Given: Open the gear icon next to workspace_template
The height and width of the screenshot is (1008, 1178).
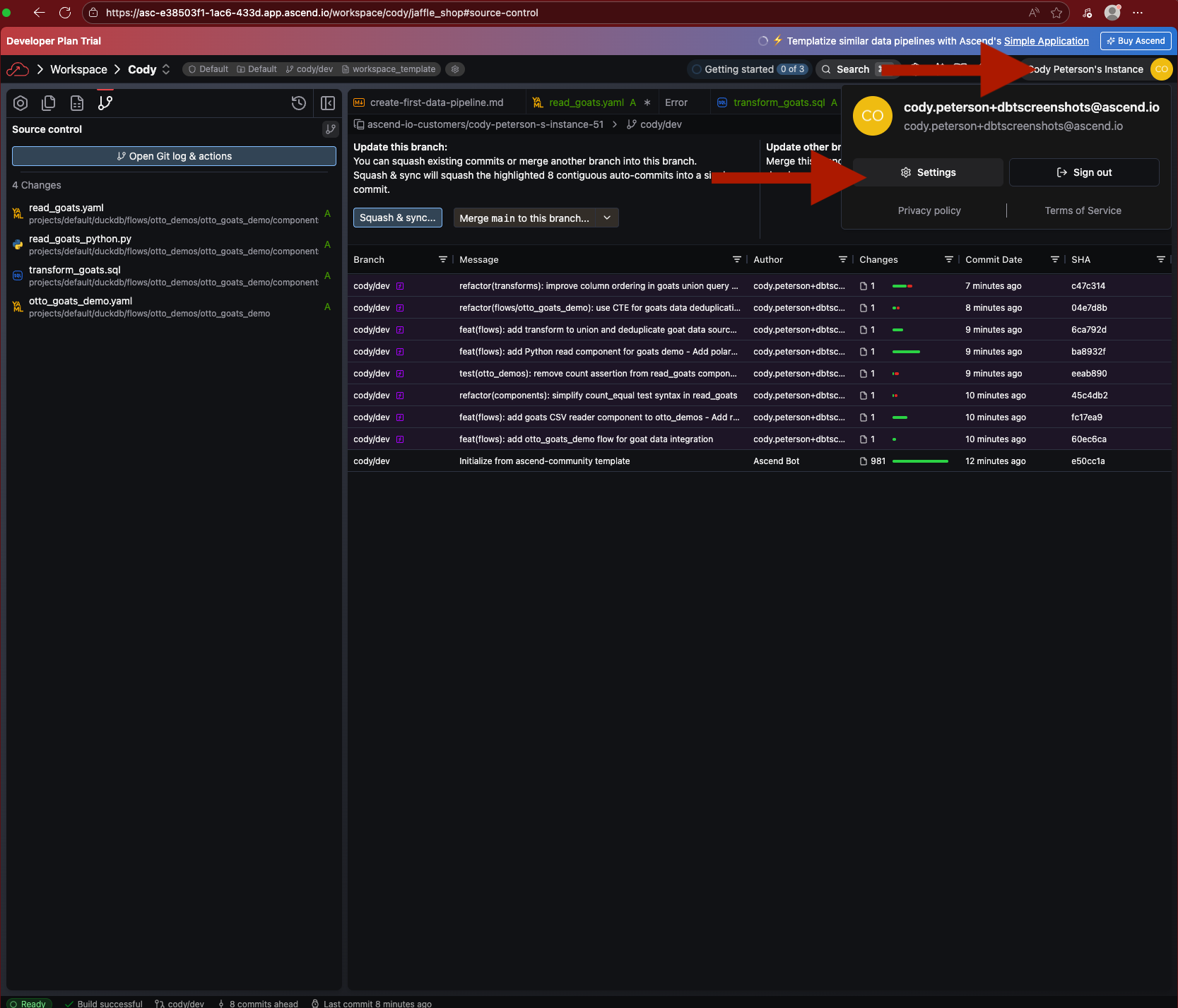Looking at the screenshot, I should click(455, 69).
